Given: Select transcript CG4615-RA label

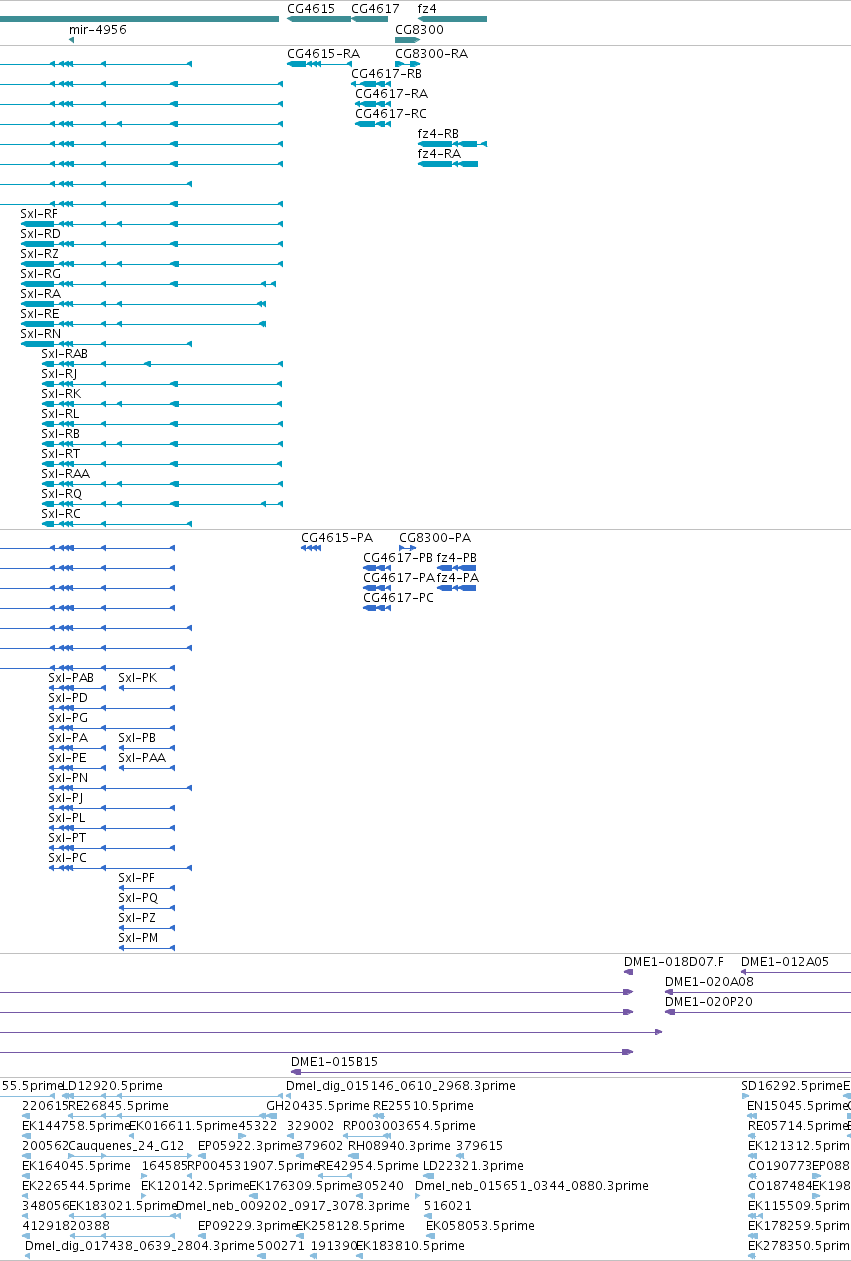Looking at the screenshot, I should (323, 54).
